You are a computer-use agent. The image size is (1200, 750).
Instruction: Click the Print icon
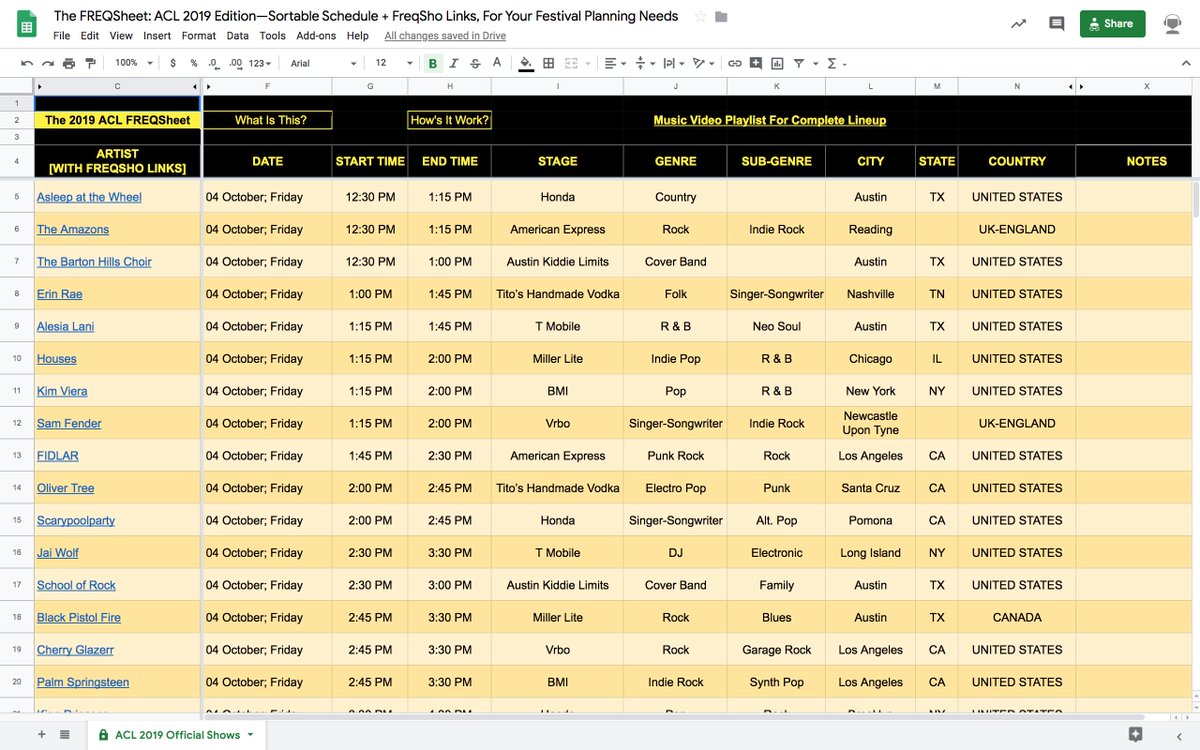pyautogui.click(x=69, y=63)
